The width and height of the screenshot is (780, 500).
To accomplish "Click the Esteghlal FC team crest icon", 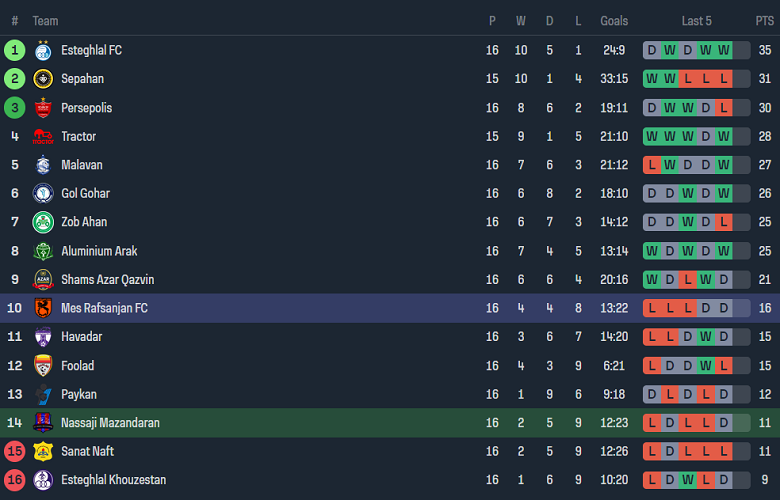I will [x=43, y=50].
